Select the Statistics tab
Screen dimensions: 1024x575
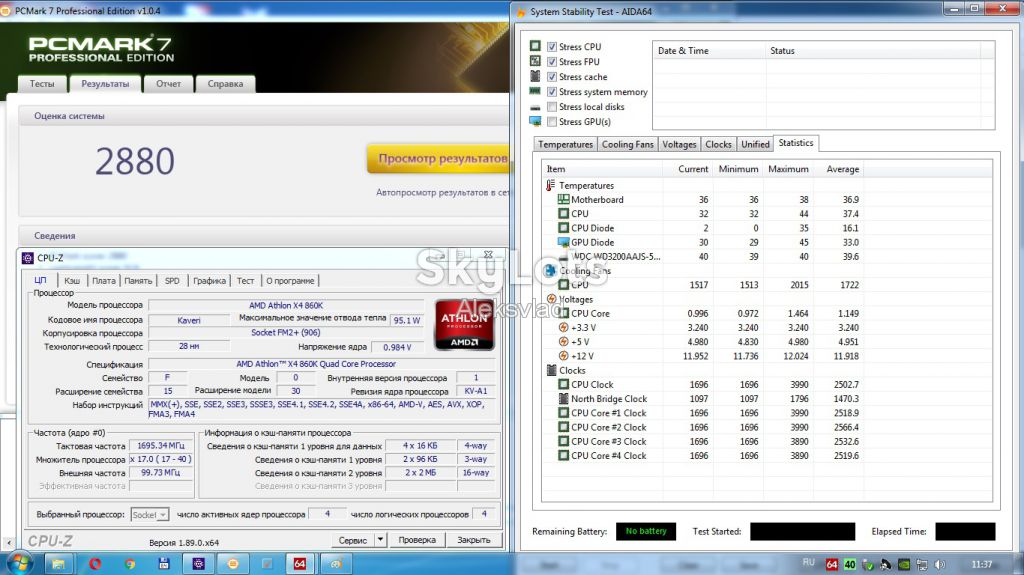click(x=795, y=143)
